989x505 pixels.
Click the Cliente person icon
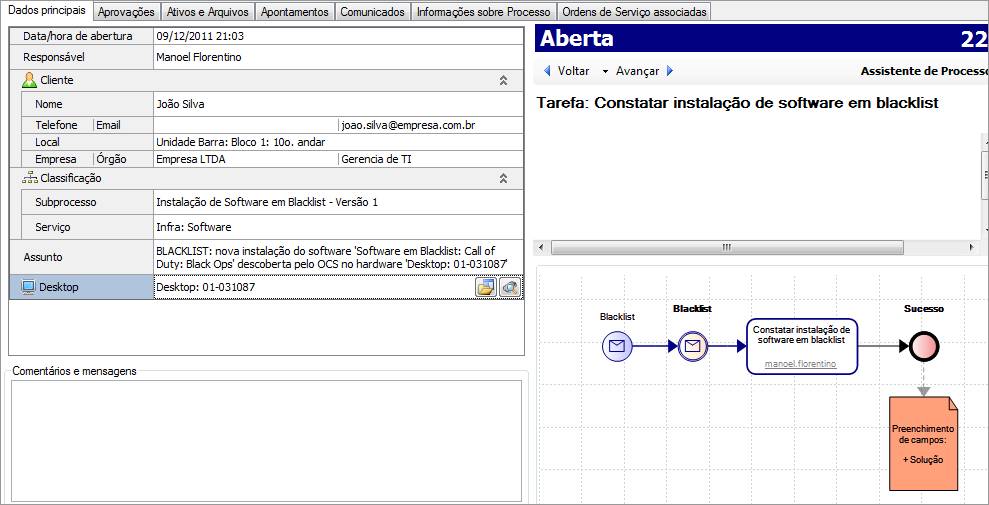pyautogui.click(x=29, y=80)
